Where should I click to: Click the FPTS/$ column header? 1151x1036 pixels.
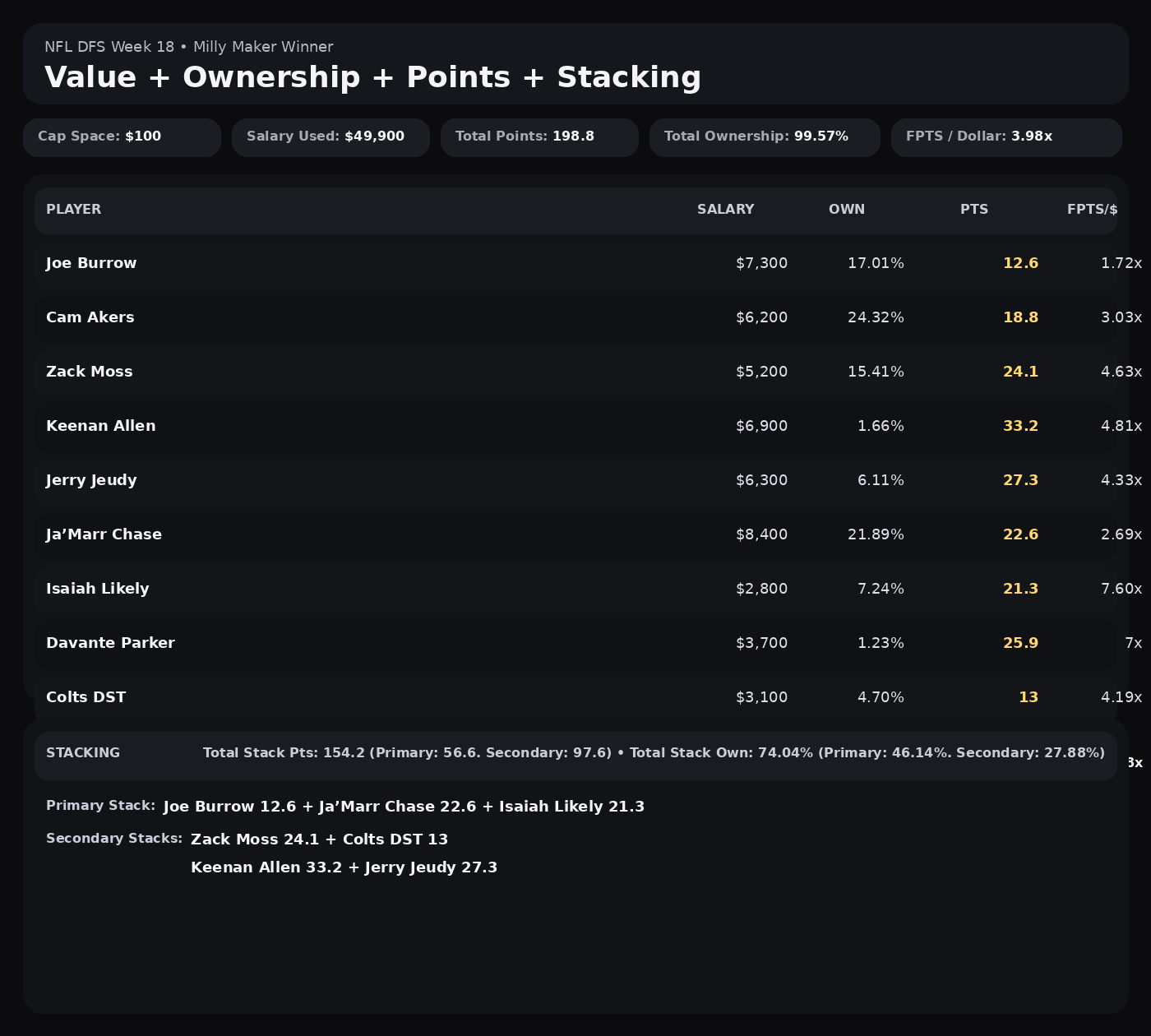pyautogui.click(x=1091, y=210)
